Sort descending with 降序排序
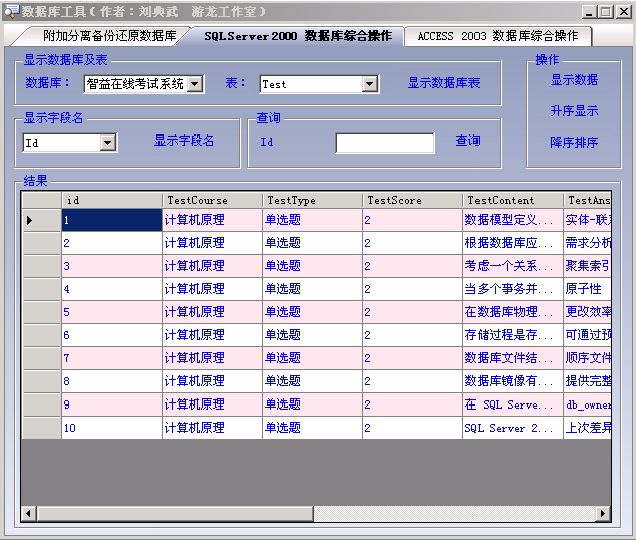 [x=574, y=143]
